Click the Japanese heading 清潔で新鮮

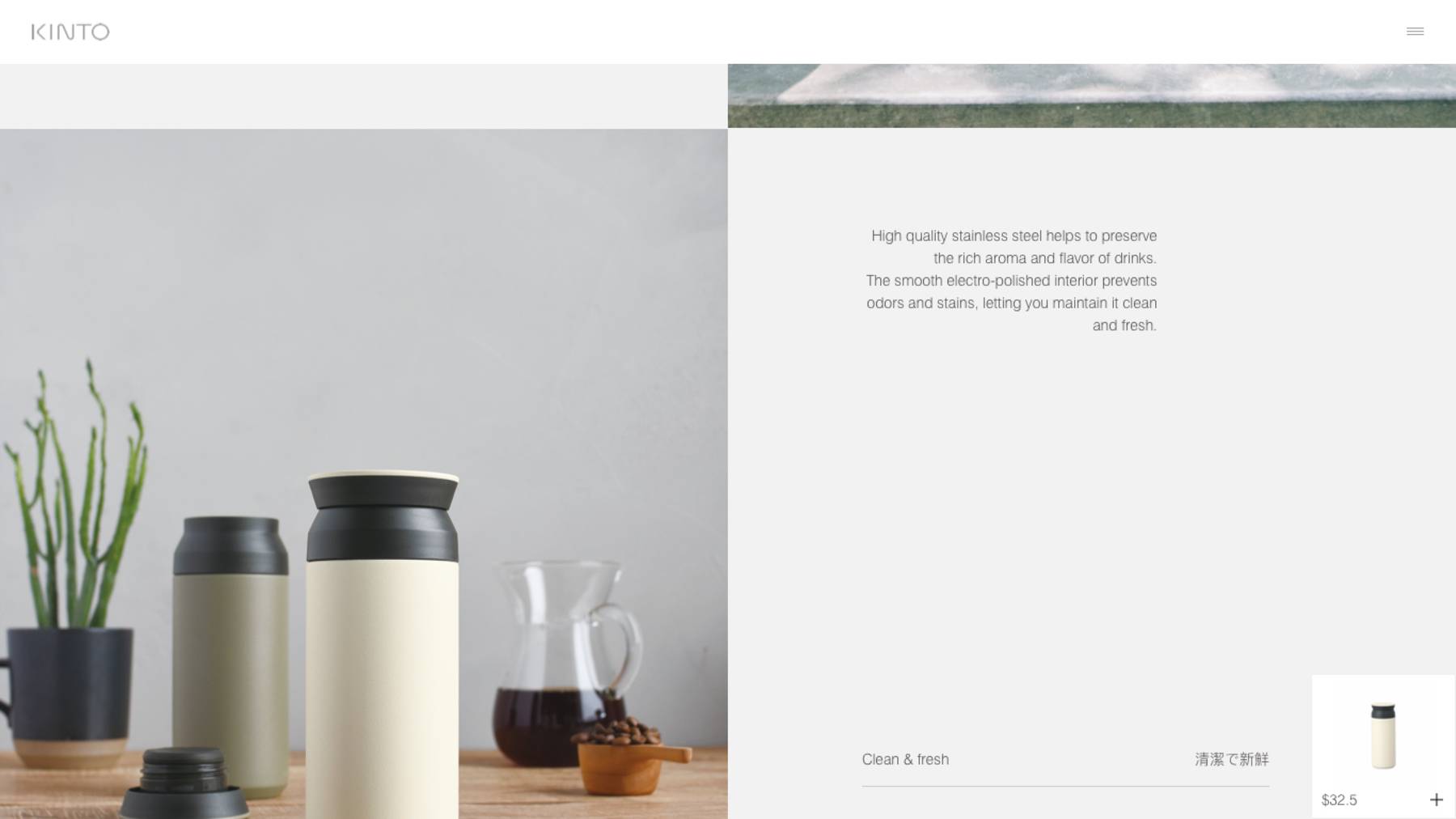tap(1232, 759)
